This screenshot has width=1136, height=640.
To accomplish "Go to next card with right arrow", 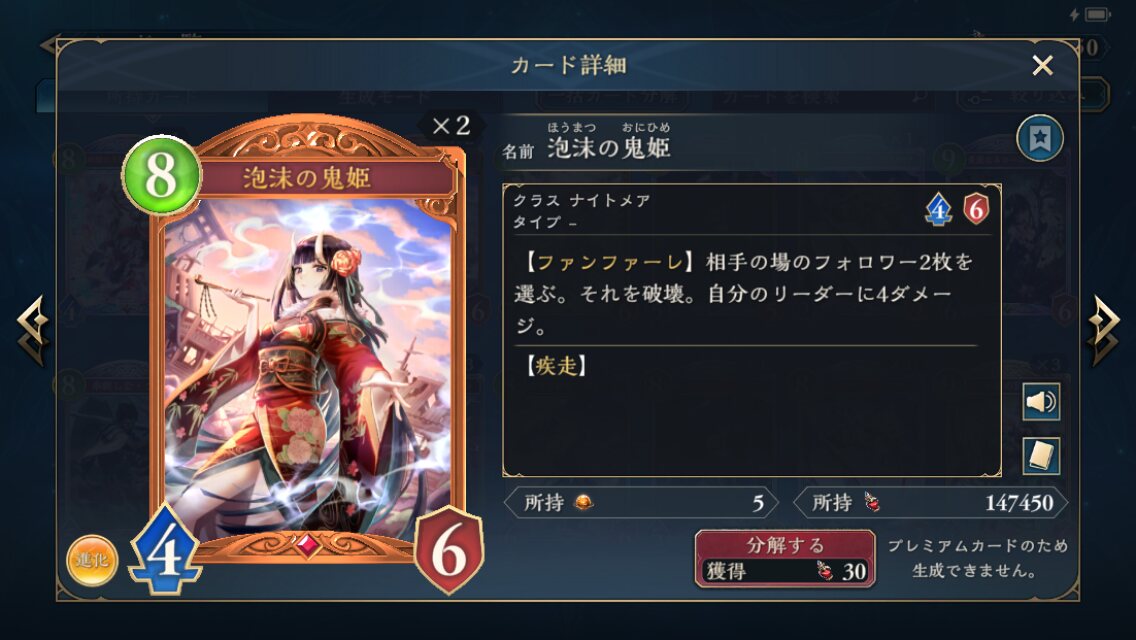I will coord(1103,330).
